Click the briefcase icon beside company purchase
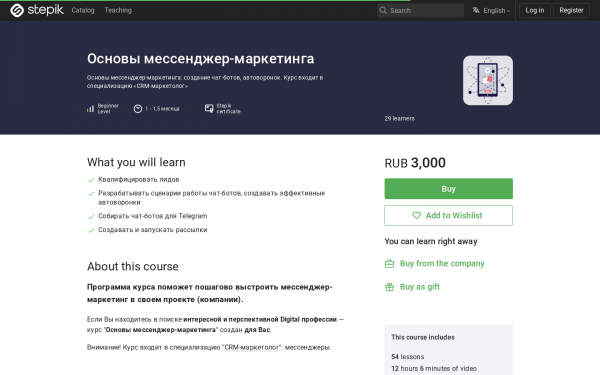 [x=389, y=264]
